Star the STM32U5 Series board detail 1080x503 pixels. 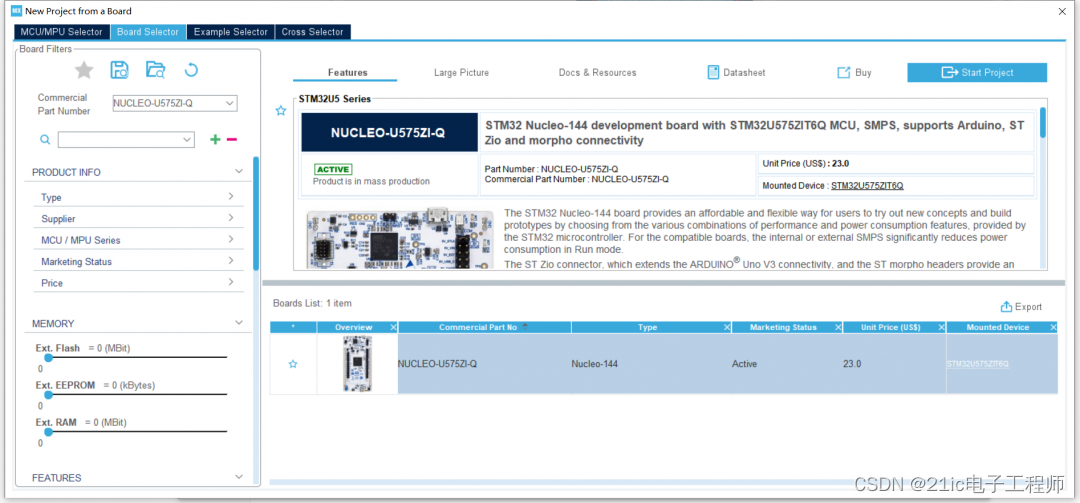pyautogui.click(x=280, y=110)
